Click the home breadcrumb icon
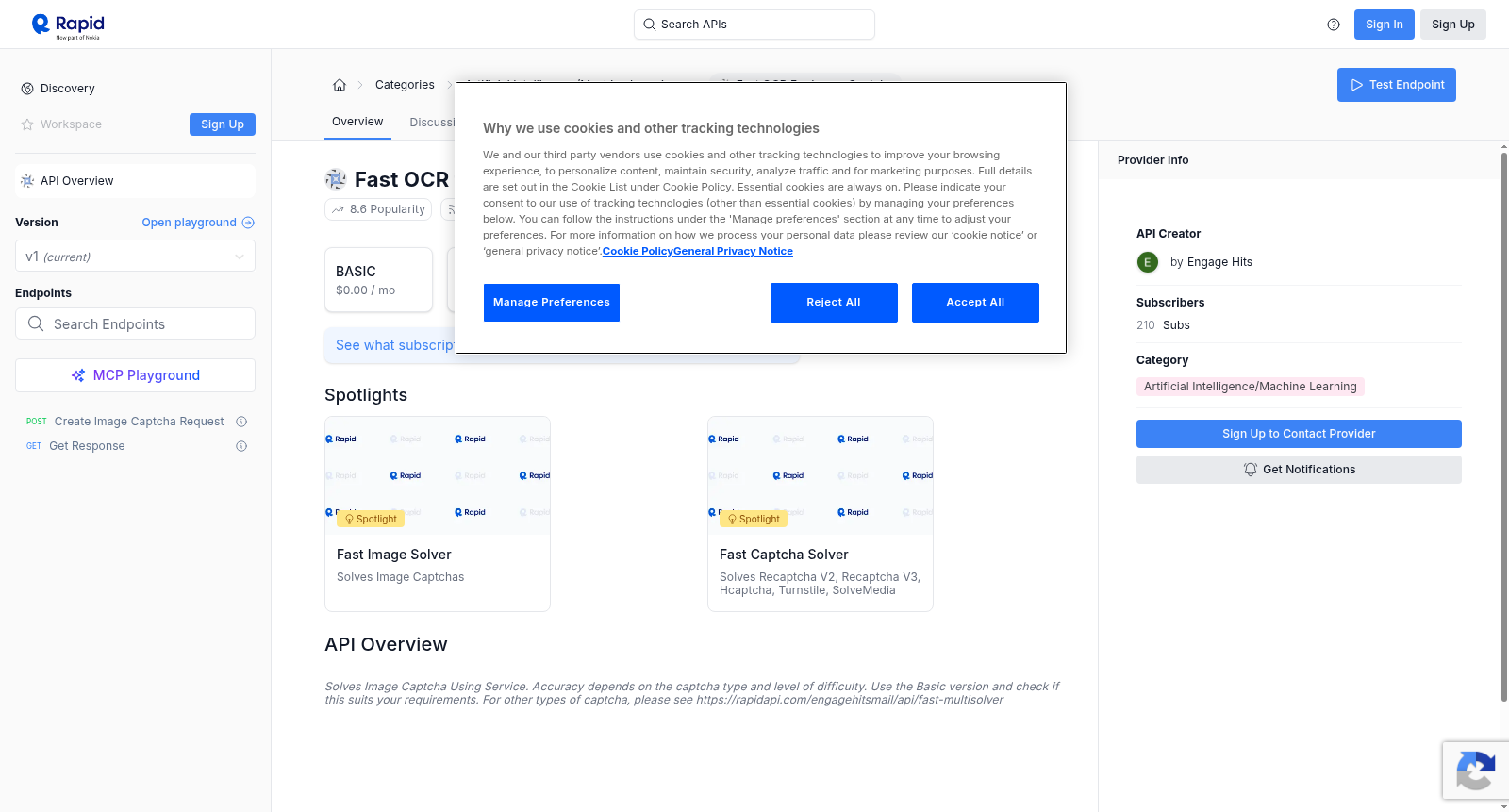Screen dimensions: 1509x812 pyautogui.click(x=340, y=85)
